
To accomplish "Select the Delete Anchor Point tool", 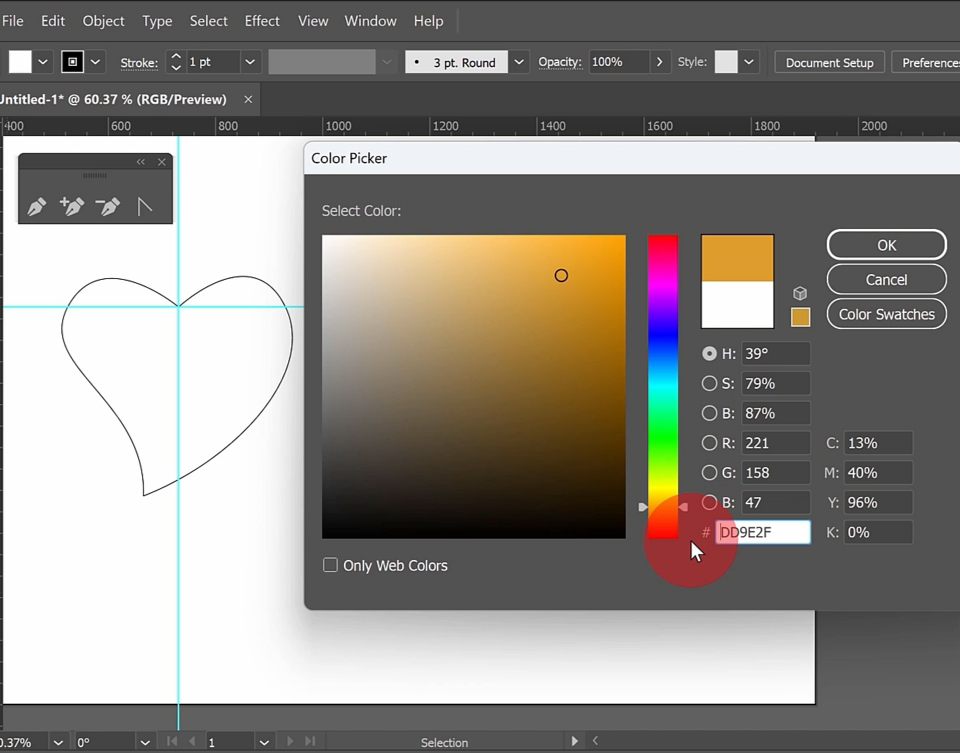I will coord(108,206).
